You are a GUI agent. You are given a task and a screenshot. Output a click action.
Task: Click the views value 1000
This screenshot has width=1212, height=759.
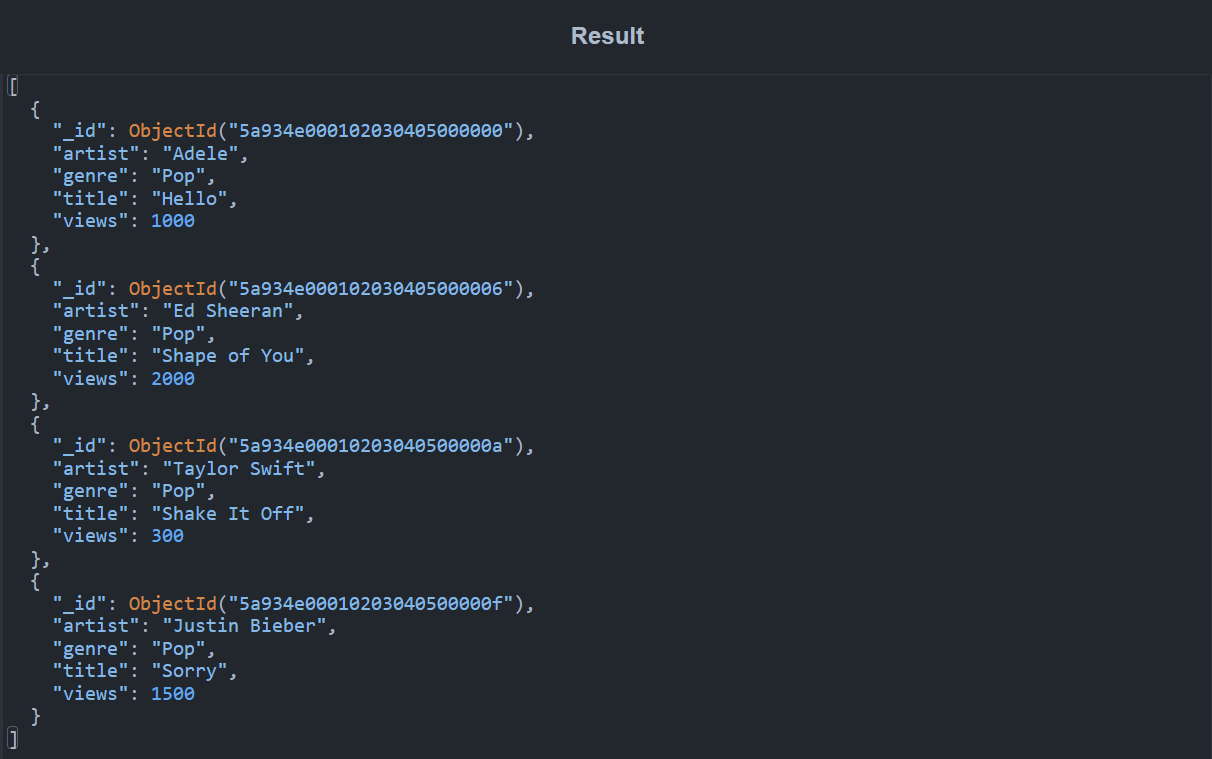pyautogui.click(x=172, y=221)
